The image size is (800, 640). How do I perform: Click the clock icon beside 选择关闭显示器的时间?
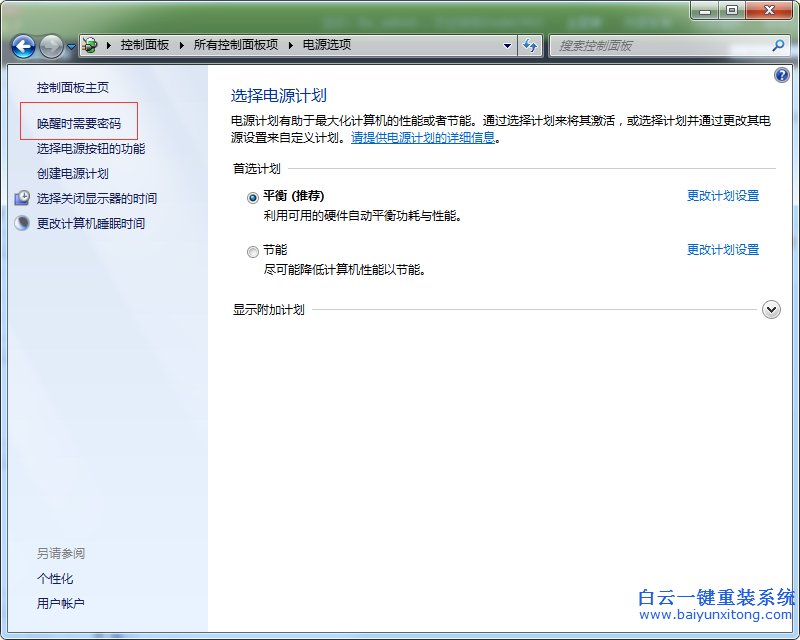point(21,198)
